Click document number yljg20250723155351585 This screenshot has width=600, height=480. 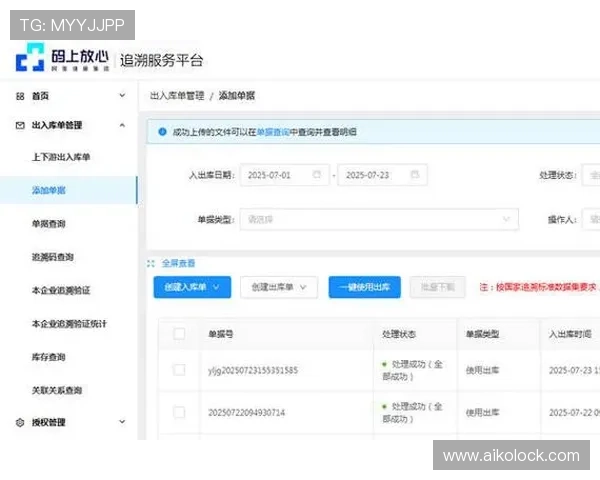pyautogui.click(x=253, y=371)
